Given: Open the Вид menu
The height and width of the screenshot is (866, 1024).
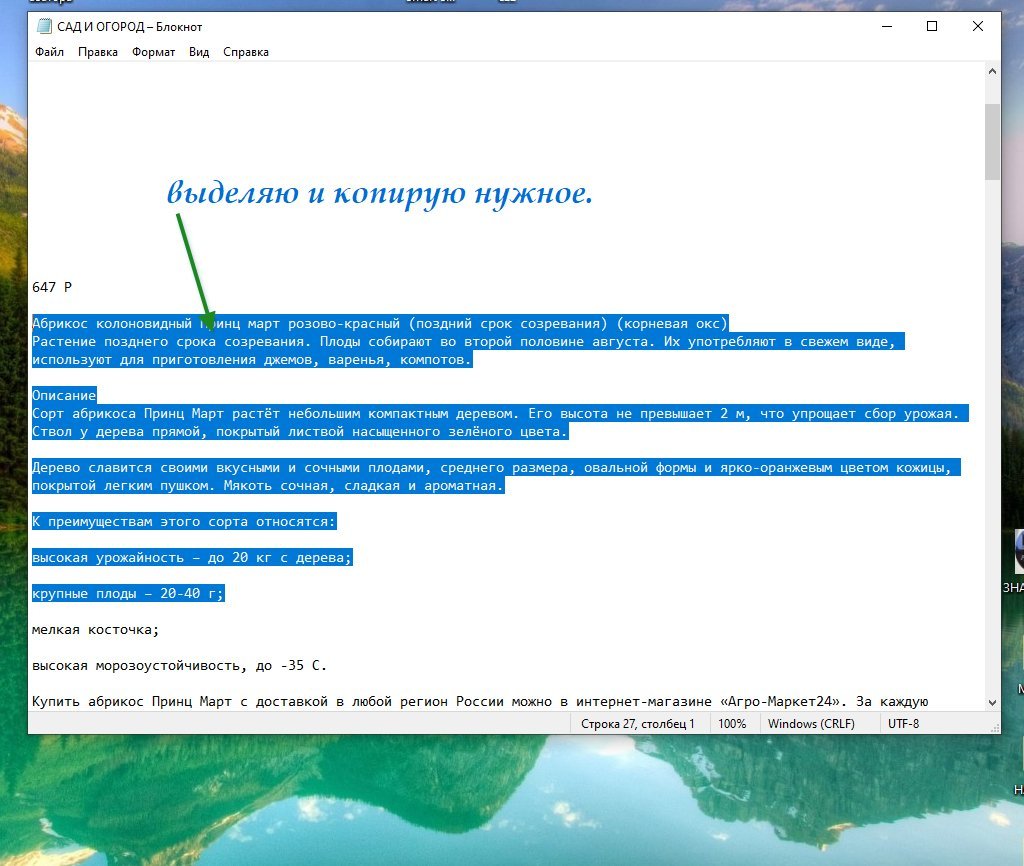Looking at the screenshot, I should [x=199, y=52].
